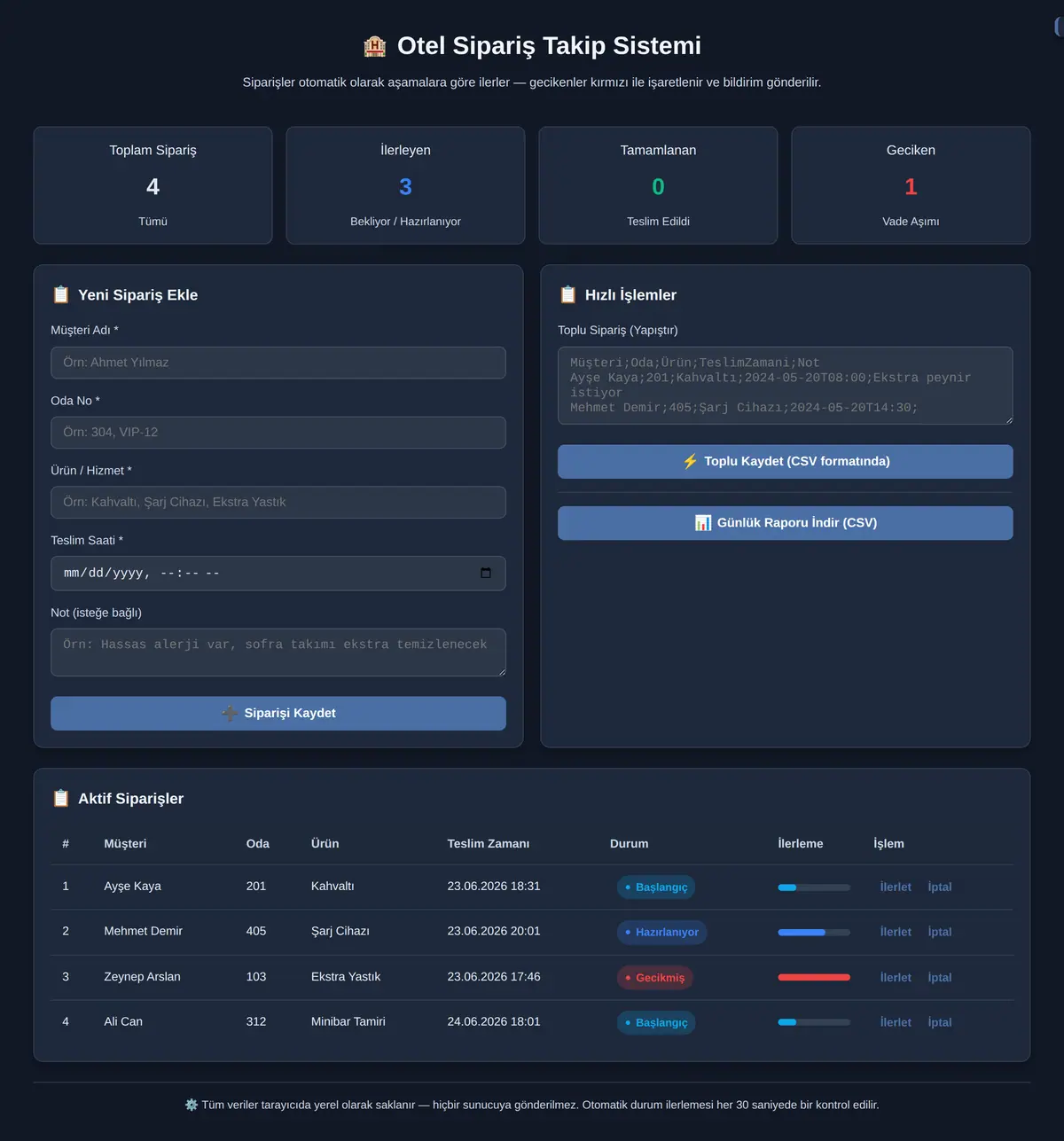The image size is (1064, 1141).
Task: Click the Teslim Zamanı column header
Action: click(x=489, y=844)
